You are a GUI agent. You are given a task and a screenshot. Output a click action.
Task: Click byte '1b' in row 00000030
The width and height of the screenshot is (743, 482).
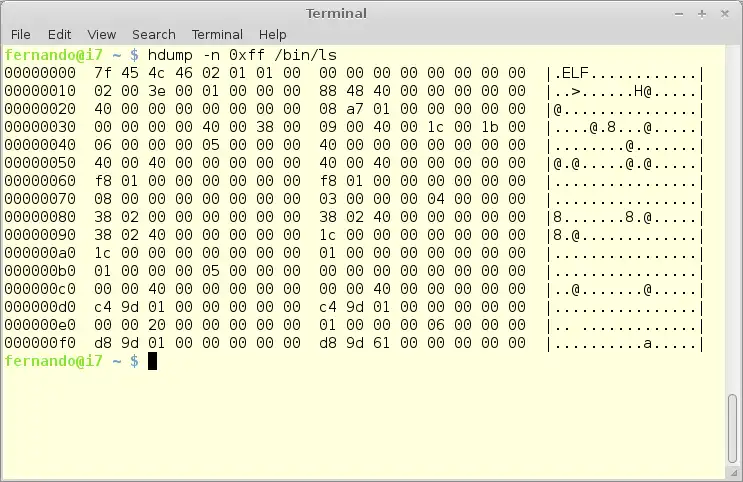(489, 127)
